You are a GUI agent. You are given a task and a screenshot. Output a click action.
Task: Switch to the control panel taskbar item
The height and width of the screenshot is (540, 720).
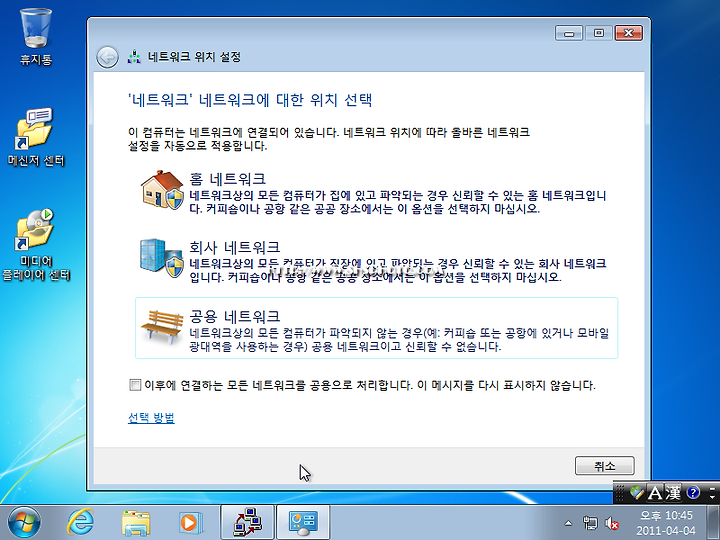pos(303,523)
